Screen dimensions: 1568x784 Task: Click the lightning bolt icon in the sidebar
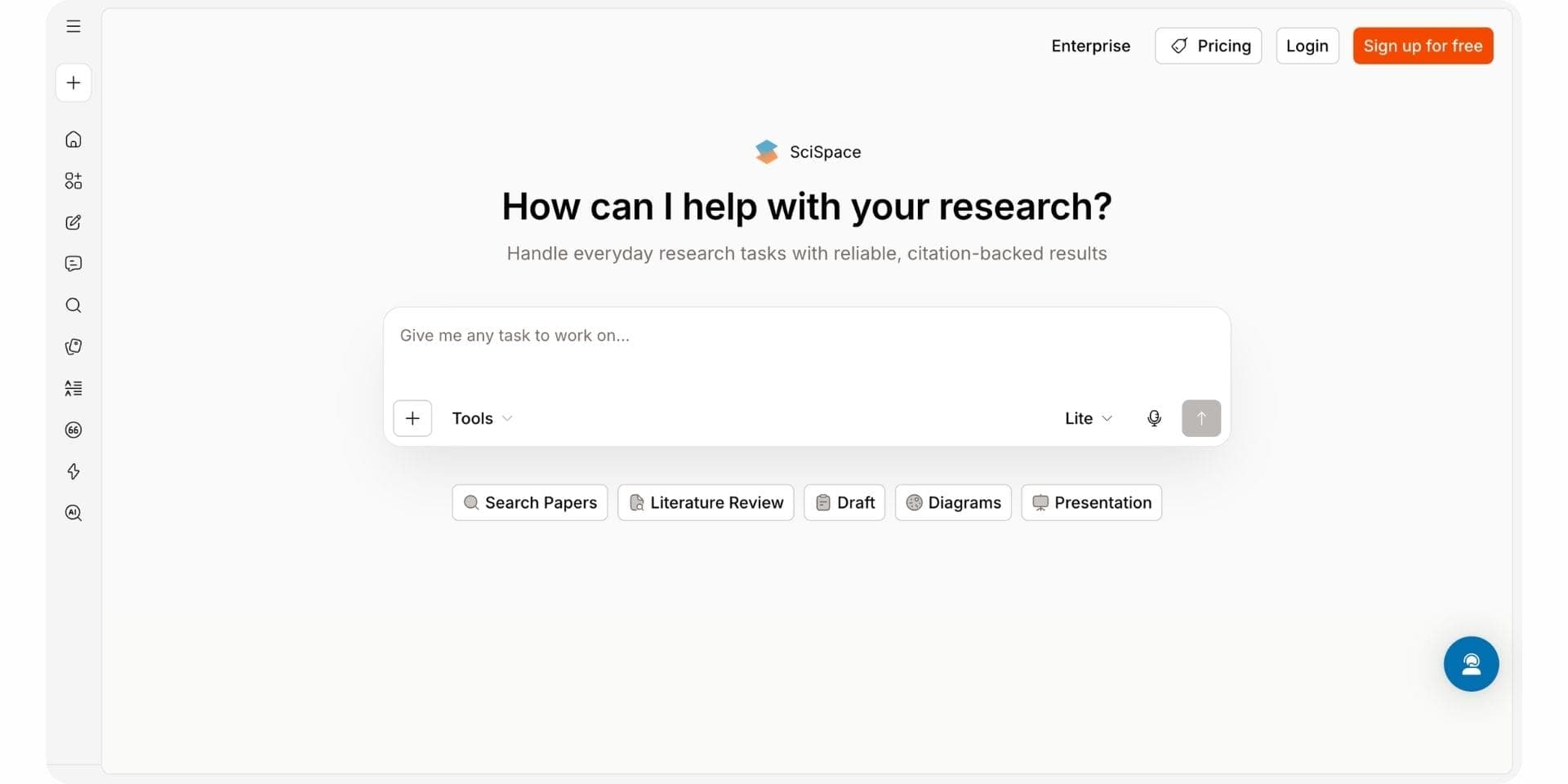pyautogui.click(x=73, y=471)
